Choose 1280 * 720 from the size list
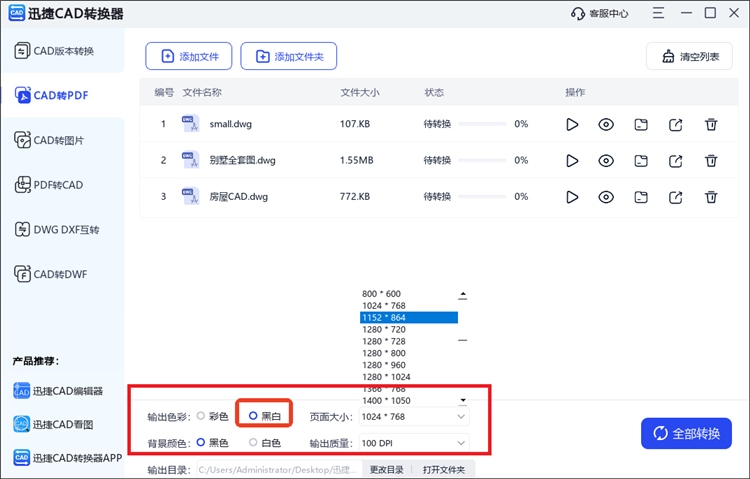 tap(408, 330)
